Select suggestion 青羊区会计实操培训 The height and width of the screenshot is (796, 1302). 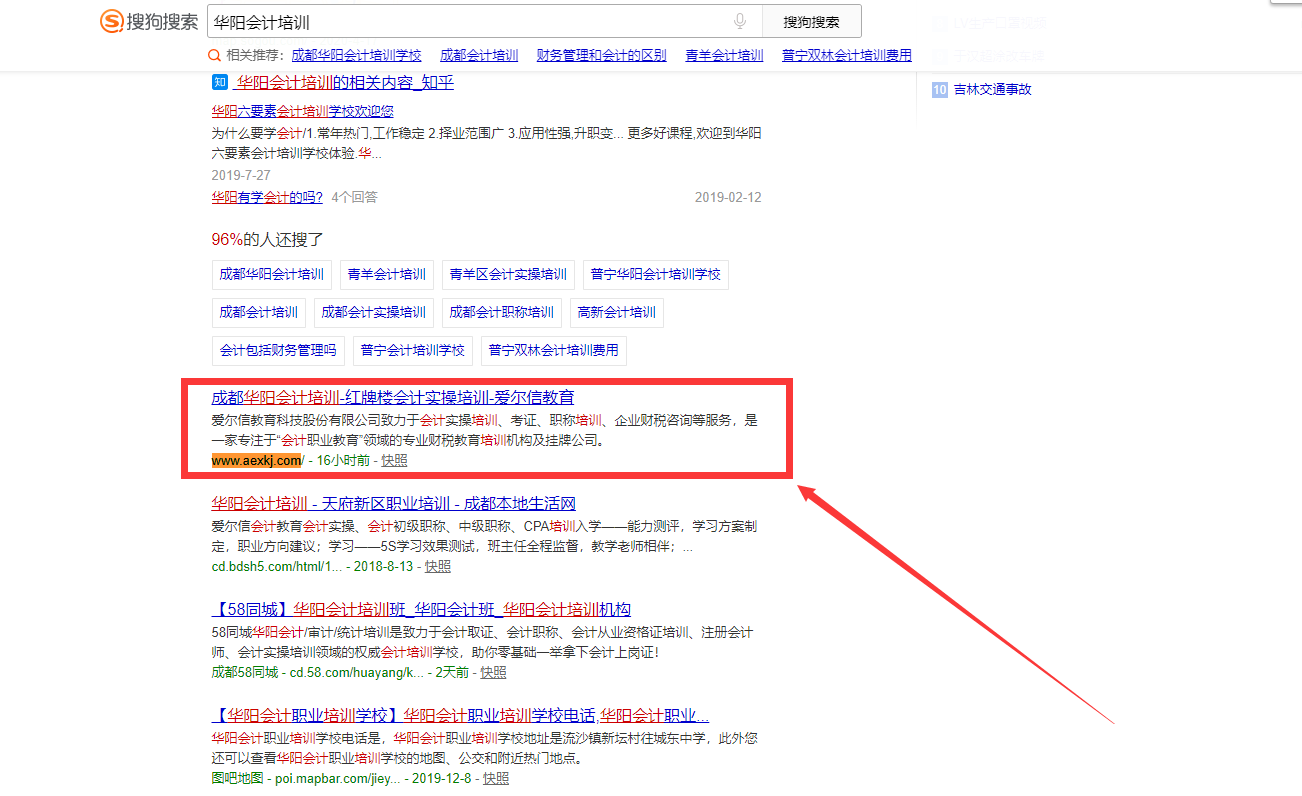[x=508, y=274]
